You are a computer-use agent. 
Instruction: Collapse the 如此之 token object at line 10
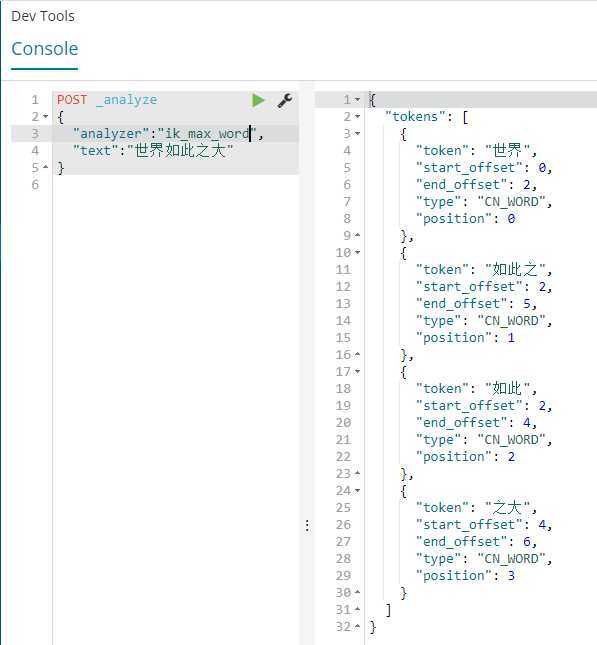357,253
